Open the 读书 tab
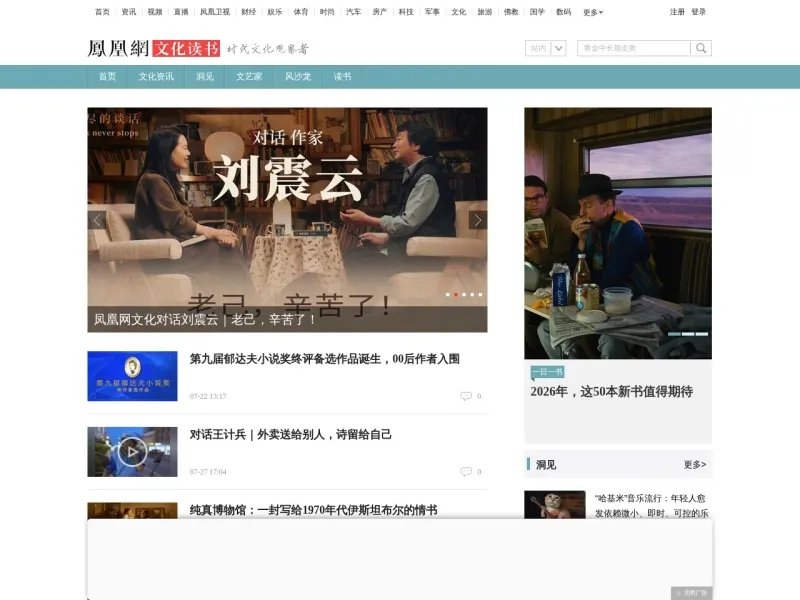Image resolution: width=800 pixels, height=600 pixels. pyautogui.click(x=342, y=77)
